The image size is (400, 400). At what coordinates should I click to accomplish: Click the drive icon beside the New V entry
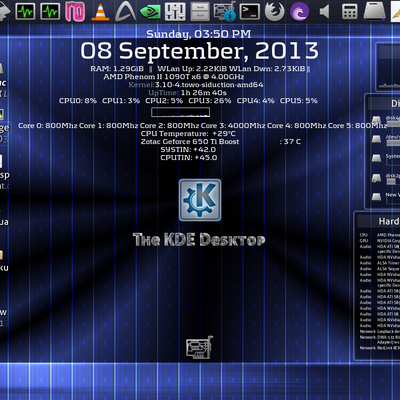tap(376, 196)
